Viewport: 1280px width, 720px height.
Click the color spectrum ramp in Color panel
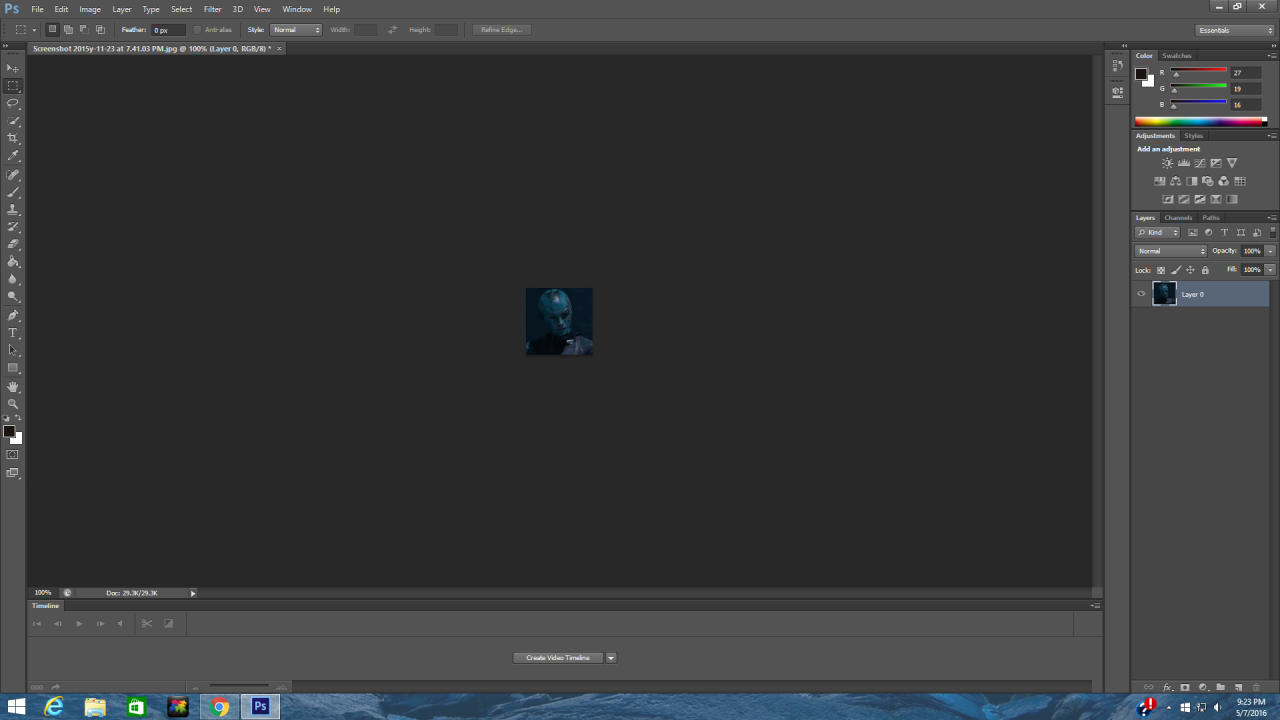tap(1200, 120)
